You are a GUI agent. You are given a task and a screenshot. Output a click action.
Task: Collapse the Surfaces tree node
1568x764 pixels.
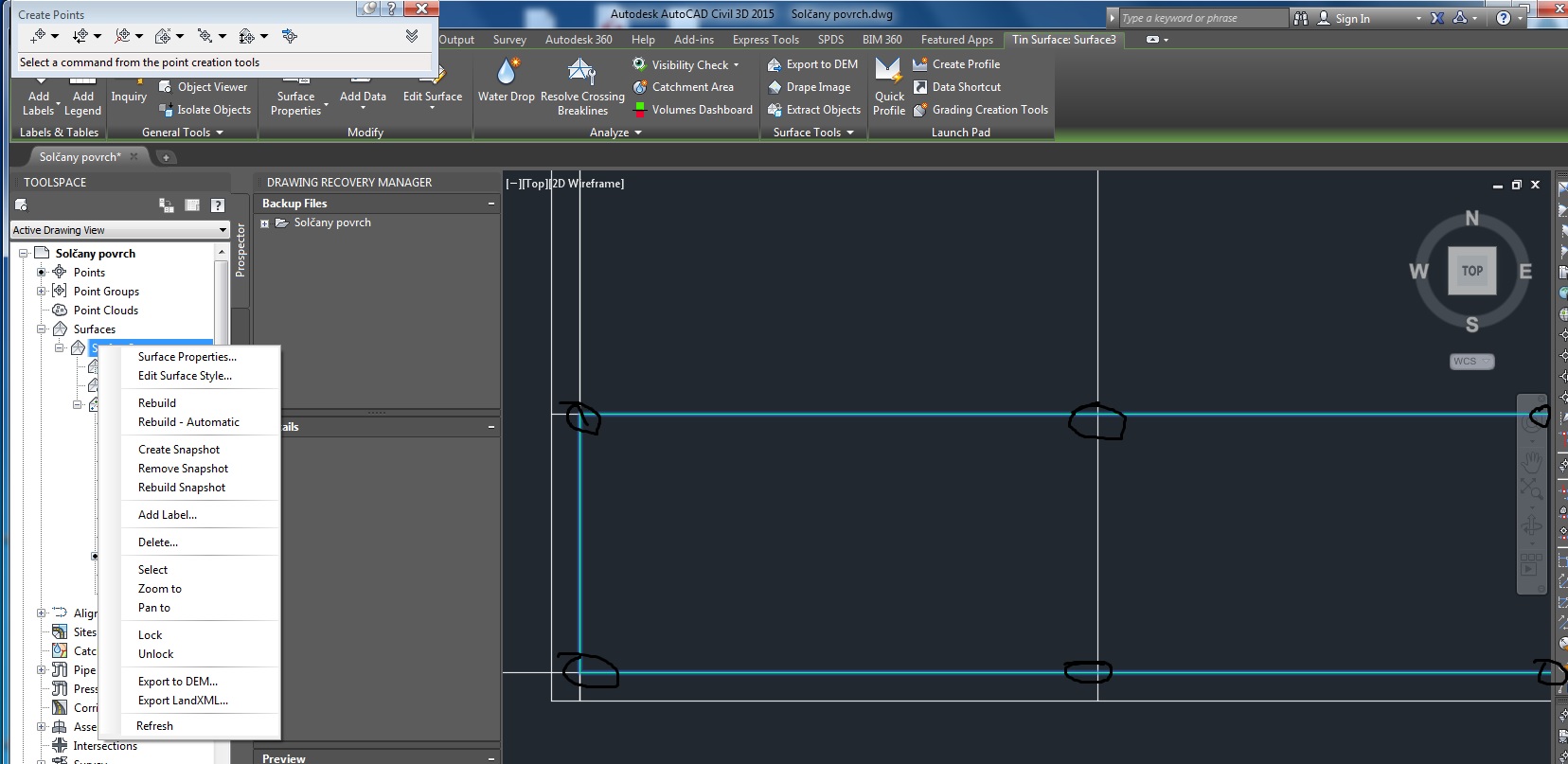42,329
